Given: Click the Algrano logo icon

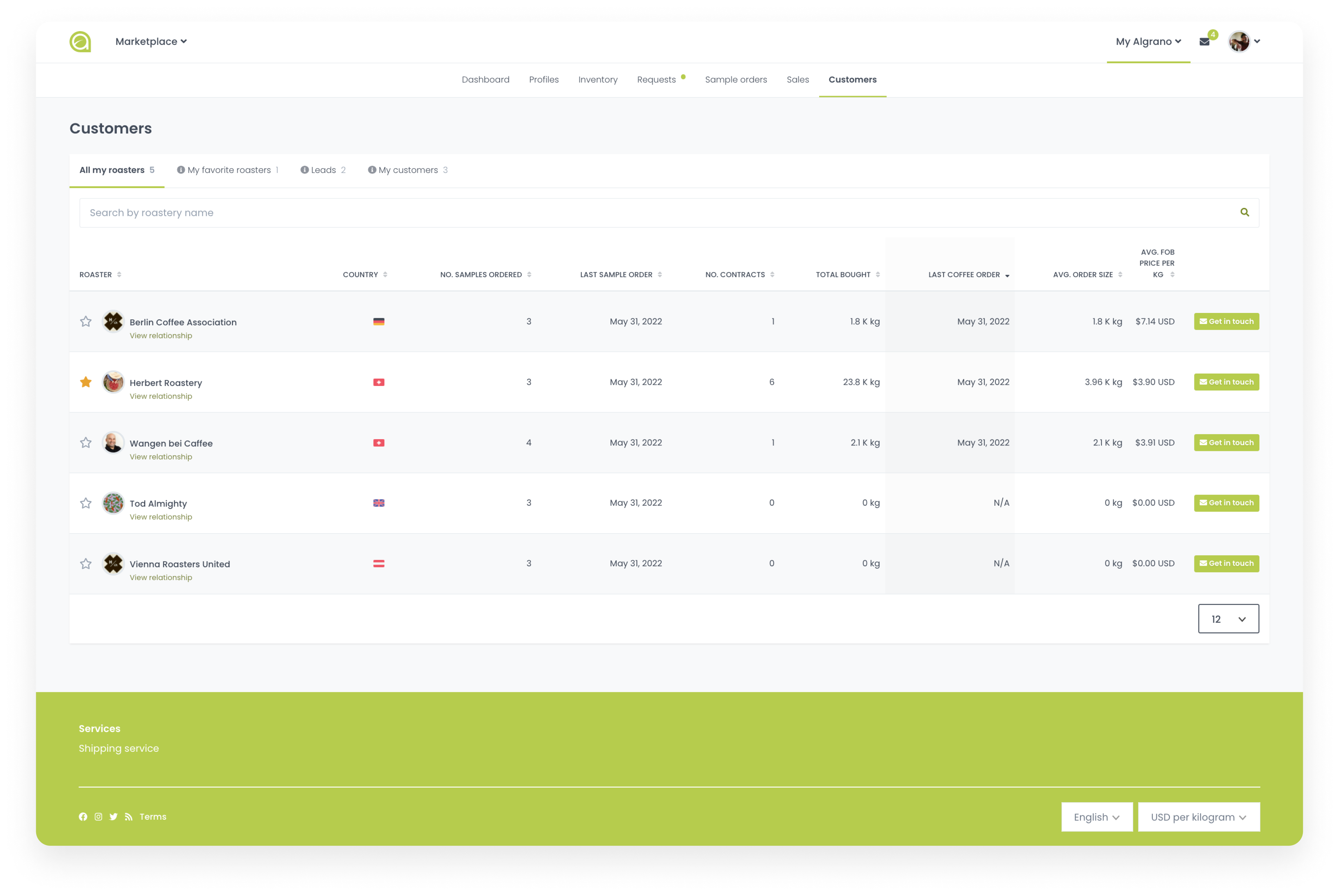Looking at the screenshot, I should coord(81,41).
